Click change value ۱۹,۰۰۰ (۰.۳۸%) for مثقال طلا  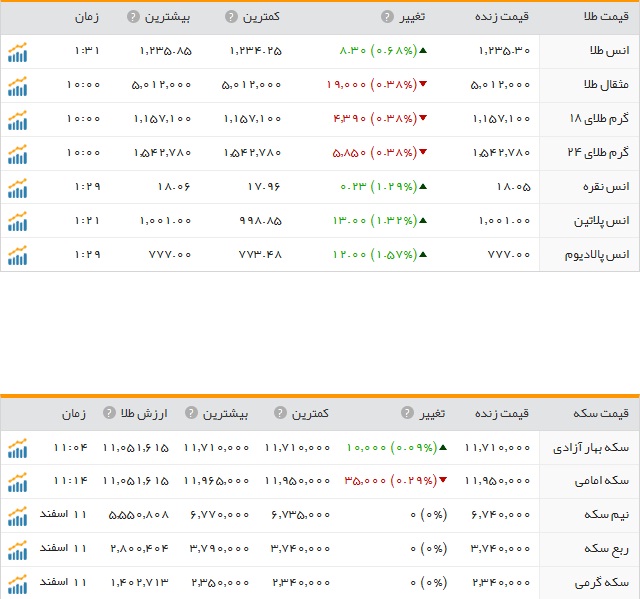371,84
